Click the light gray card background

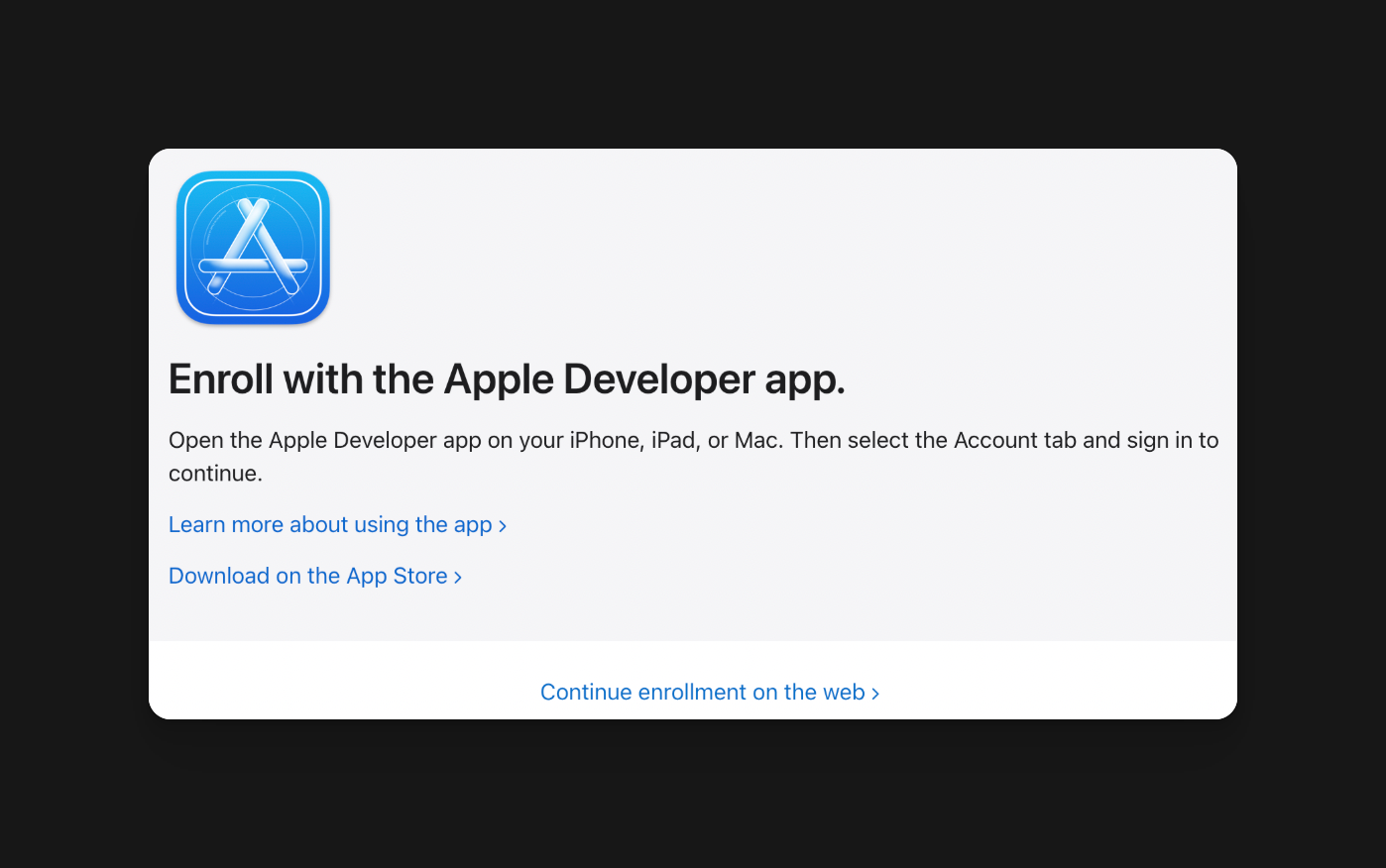pyautogui.click(x=892, y=248)
